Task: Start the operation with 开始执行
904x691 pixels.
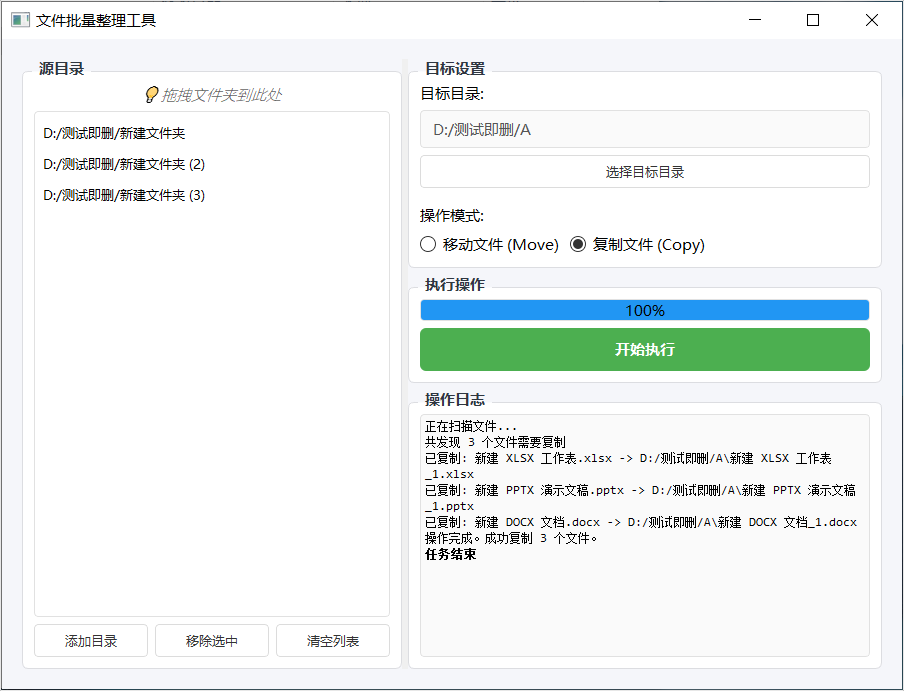Action: 644,350
